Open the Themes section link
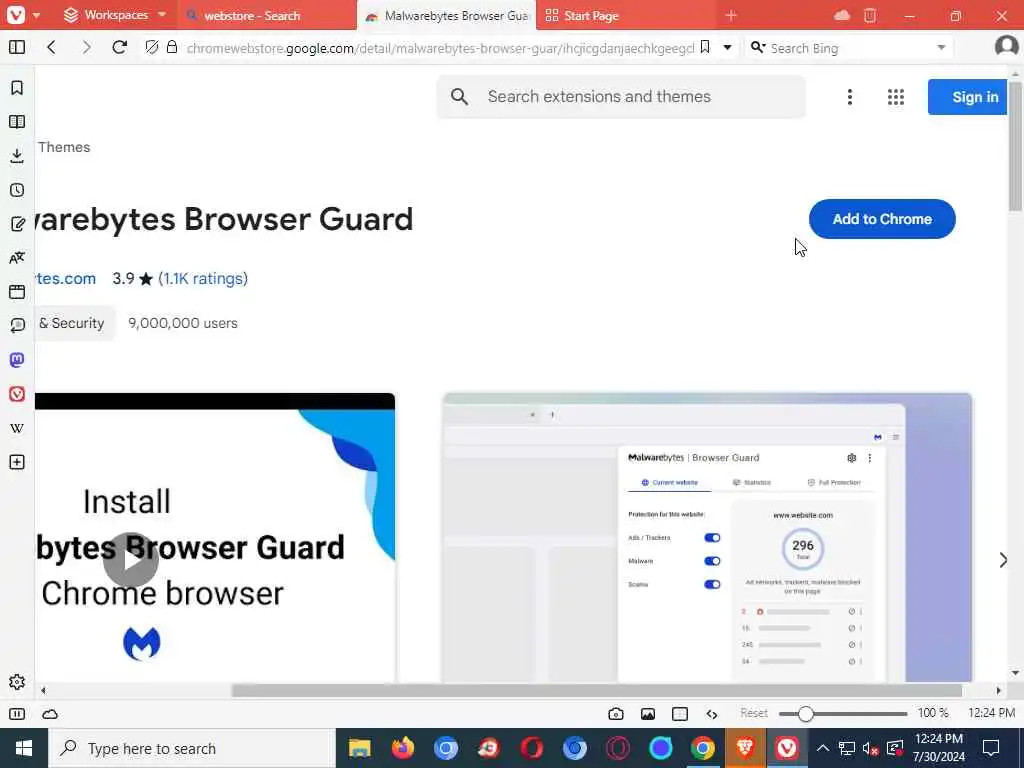 coord(64,147)
